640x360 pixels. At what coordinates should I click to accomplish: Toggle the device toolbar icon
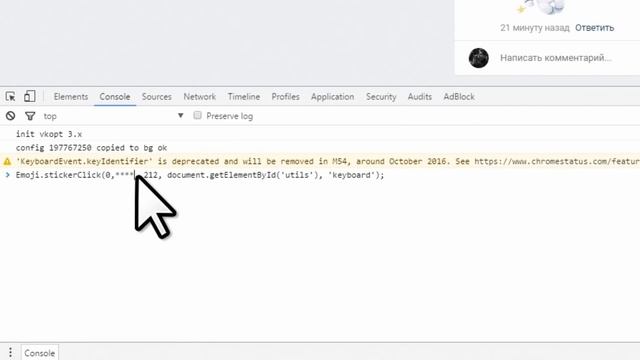29,96
